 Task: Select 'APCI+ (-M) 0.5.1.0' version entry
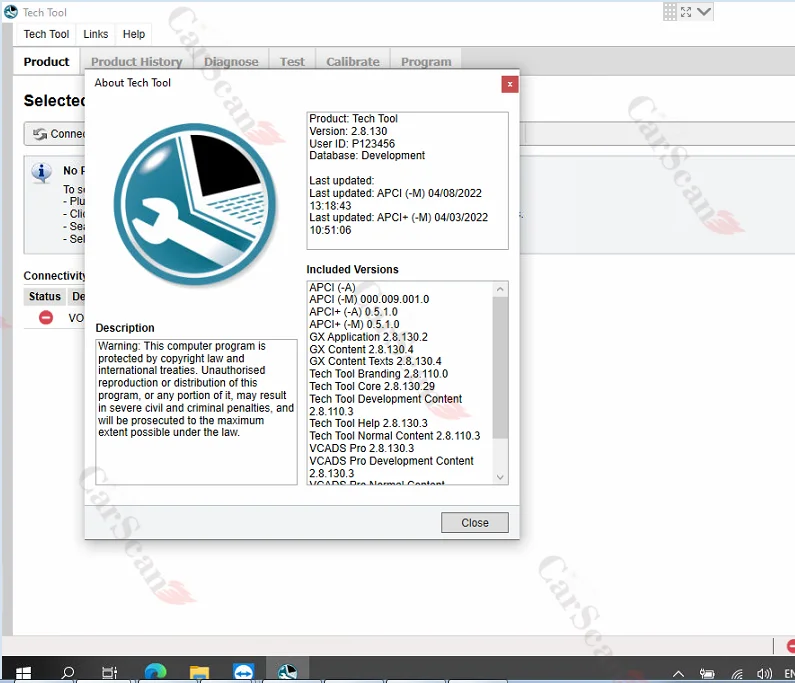pyautogui.click(x=354, y=325)
